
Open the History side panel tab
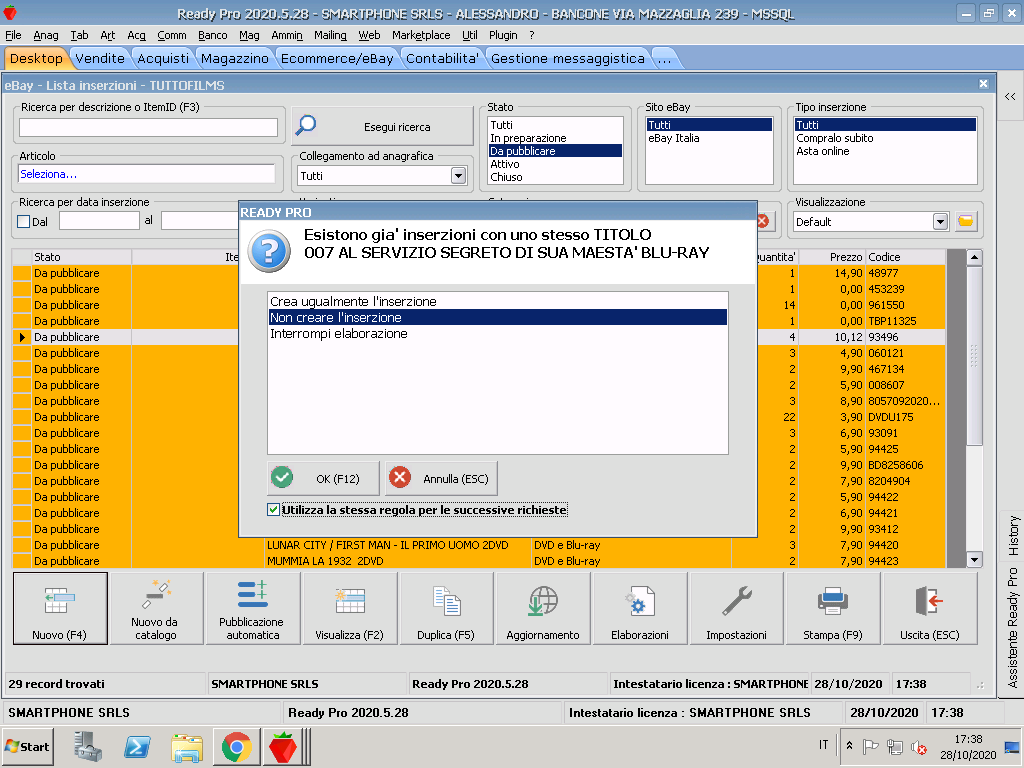tap(1013, 536)
